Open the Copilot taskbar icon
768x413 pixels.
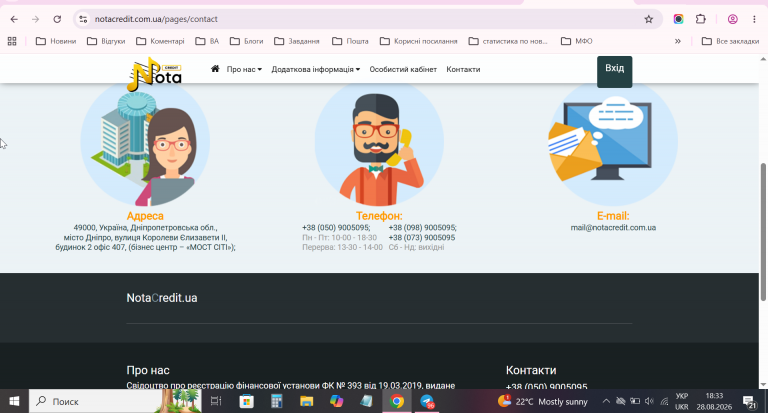[x=336, y=401]
